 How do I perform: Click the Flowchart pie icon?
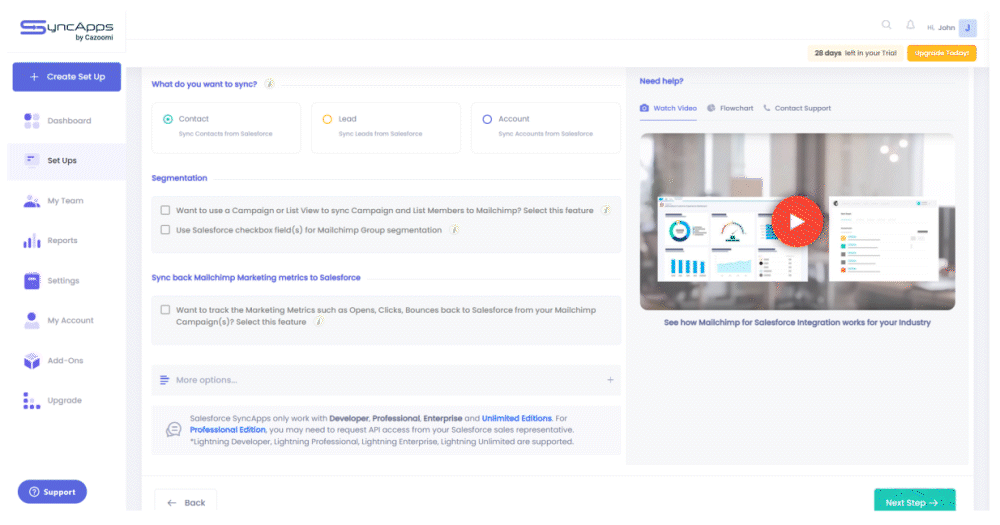click(x=711, y=108)
